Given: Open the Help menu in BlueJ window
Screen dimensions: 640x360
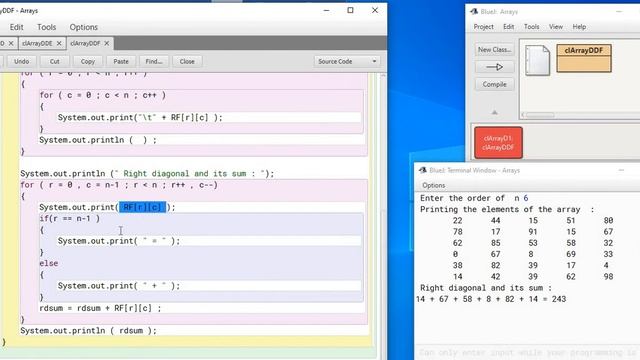Looking at the screenshot, I should (579, 27).
